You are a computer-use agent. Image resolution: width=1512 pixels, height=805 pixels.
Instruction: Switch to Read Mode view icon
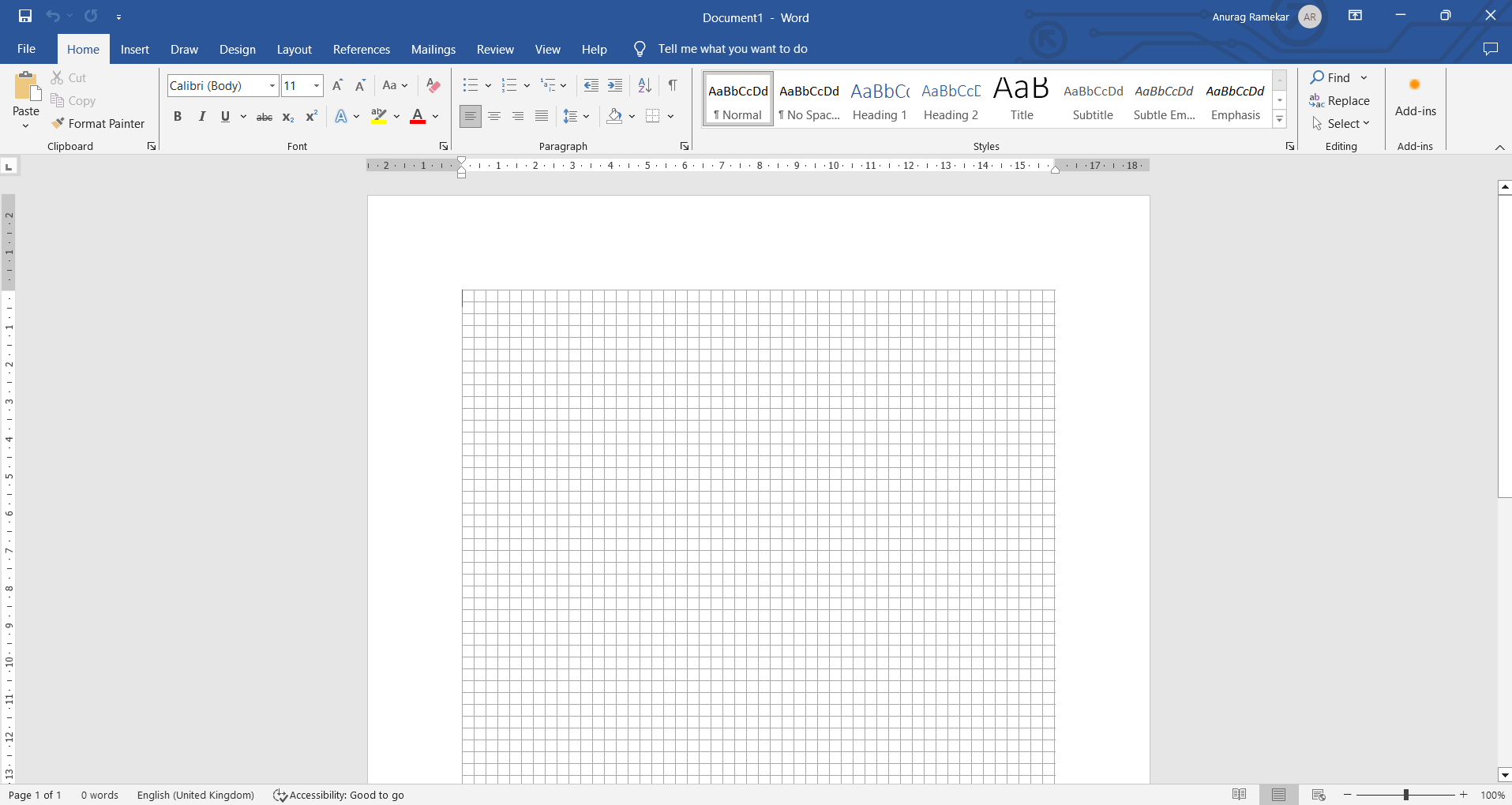point(1240,795)
